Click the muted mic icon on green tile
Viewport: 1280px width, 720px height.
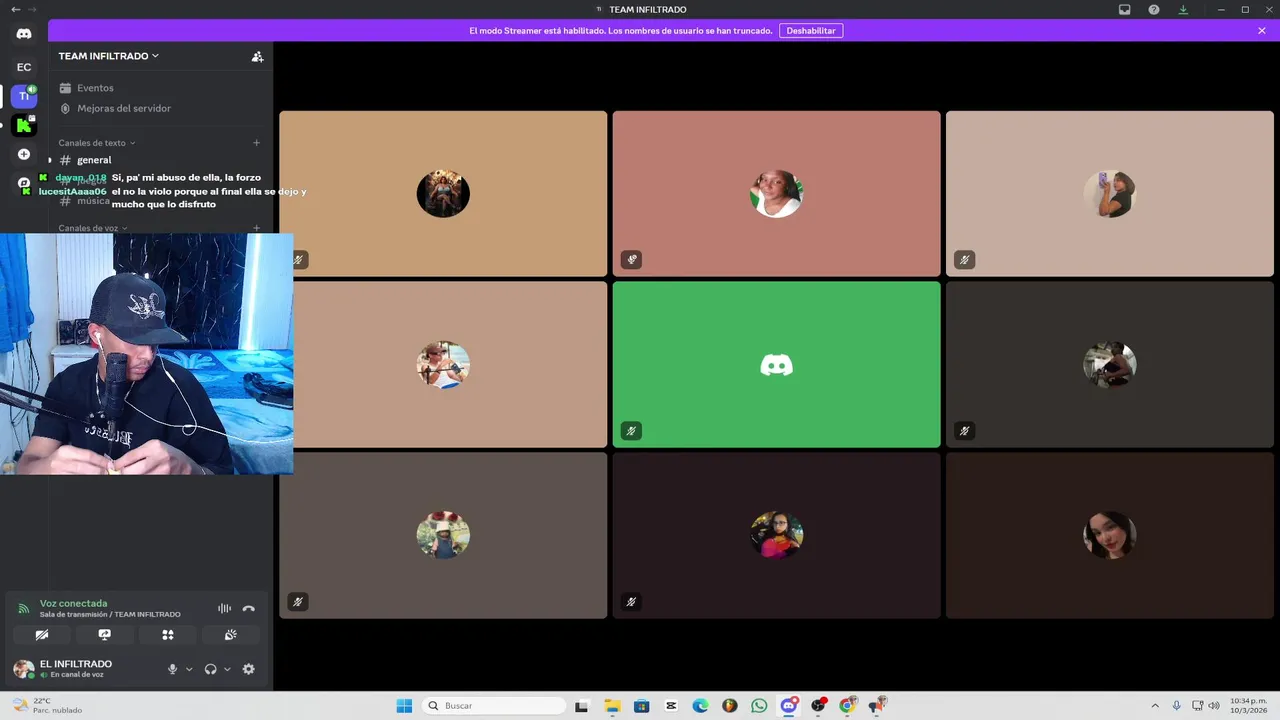(x=631, y=431)
